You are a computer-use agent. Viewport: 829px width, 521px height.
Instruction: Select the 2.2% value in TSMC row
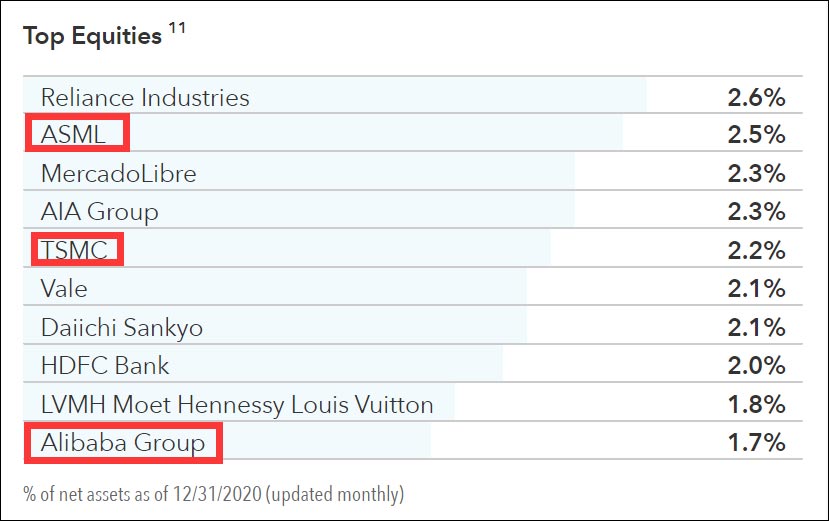[757, 250]
